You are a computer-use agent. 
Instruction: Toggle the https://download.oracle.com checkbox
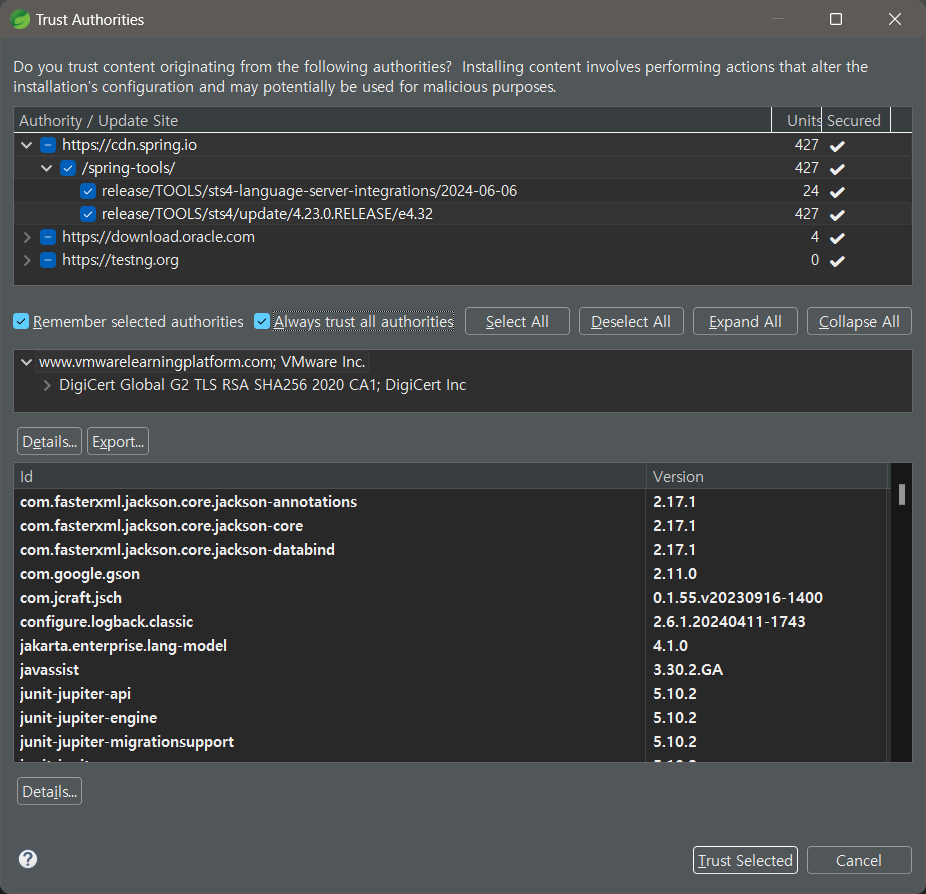pos(48,237)
